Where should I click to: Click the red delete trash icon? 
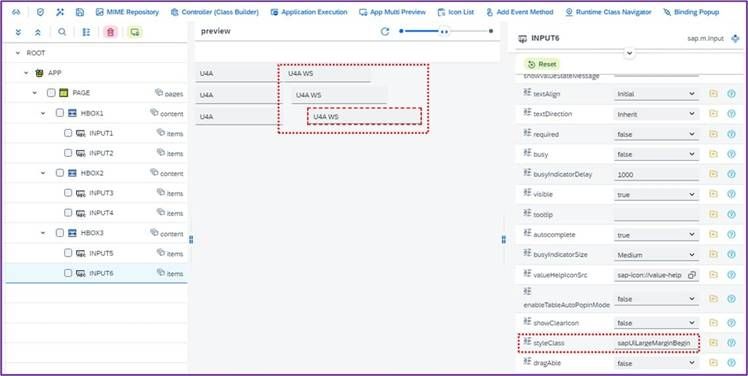coord(111,32)
